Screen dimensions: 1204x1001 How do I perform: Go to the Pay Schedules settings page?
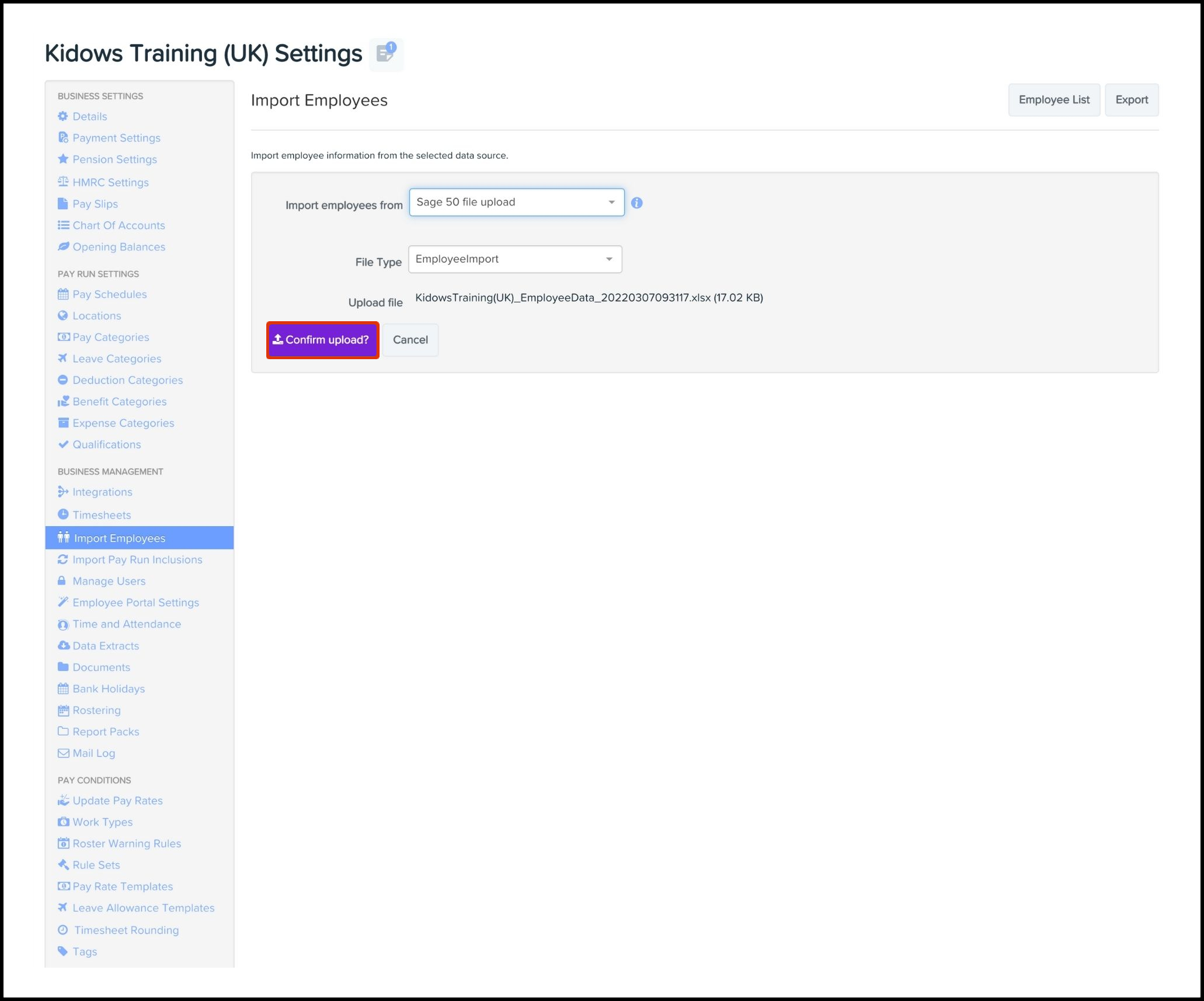(x=109, y=294)
